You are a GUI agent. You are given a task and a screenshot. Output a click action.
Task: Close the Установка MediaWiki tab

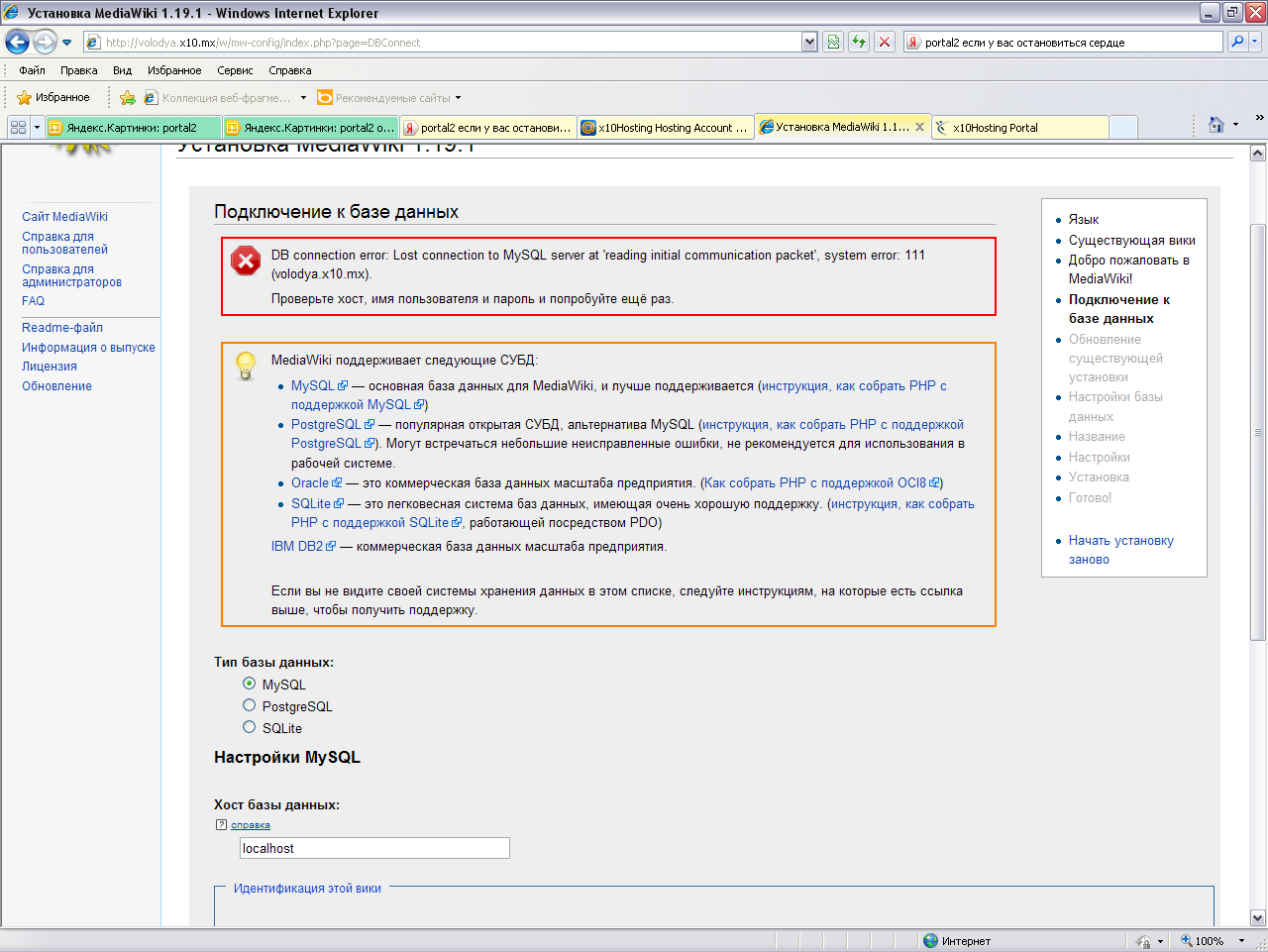coord(919,127)
